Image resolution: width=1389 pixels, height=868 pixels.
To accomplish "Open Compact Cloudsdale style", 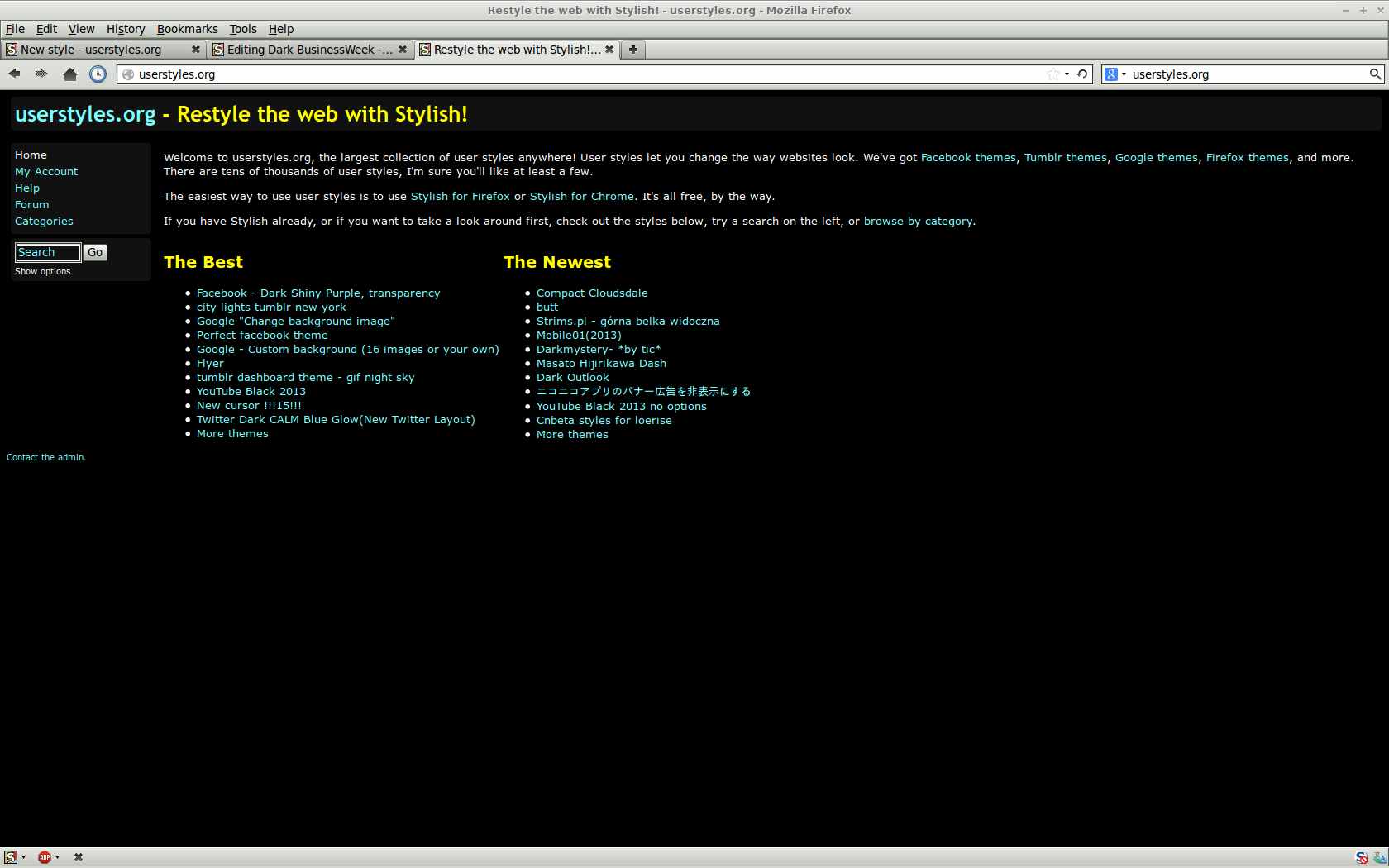I will tap(592, 293).
